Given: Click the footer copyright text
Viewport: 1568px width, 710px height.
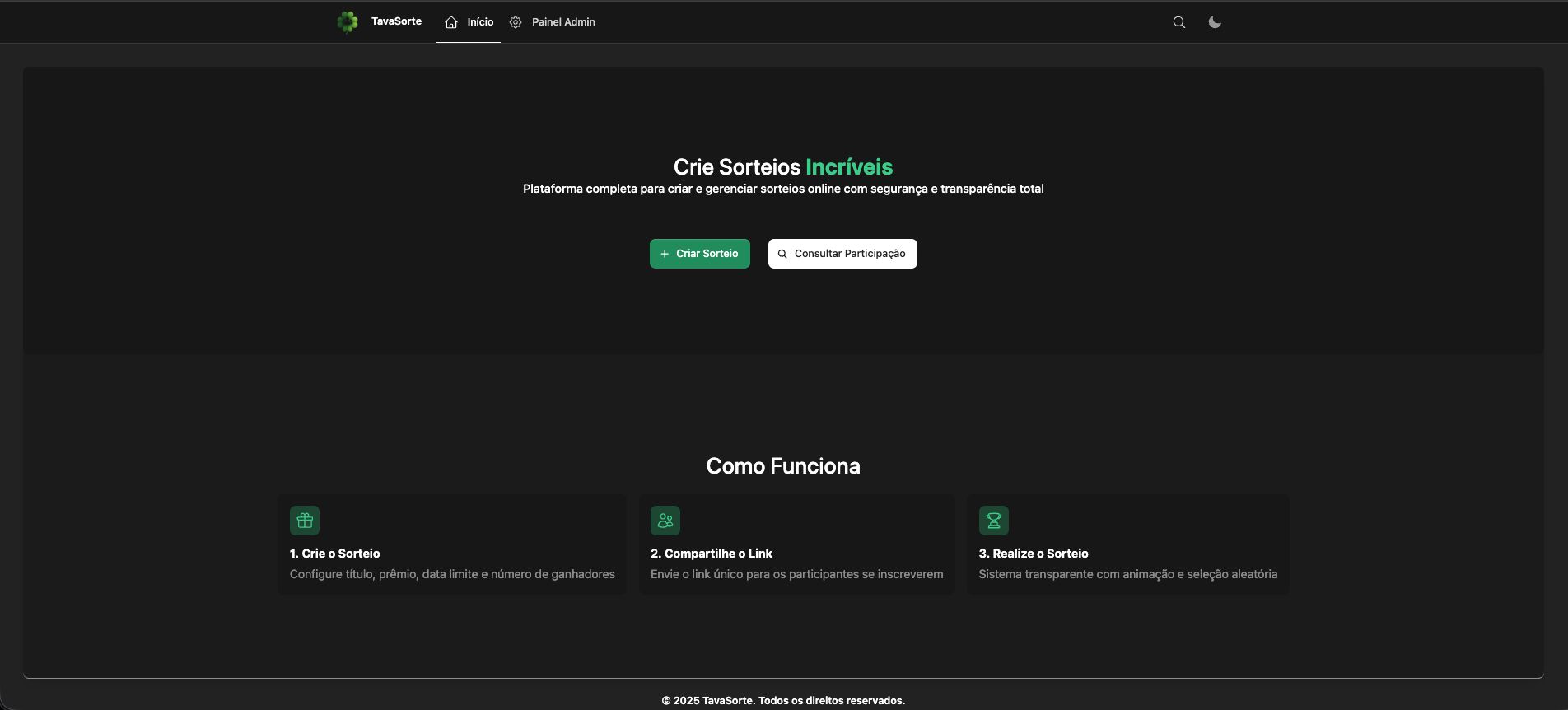Looking at the screenshot, I should pyautogui.click(x=783, y=701).
